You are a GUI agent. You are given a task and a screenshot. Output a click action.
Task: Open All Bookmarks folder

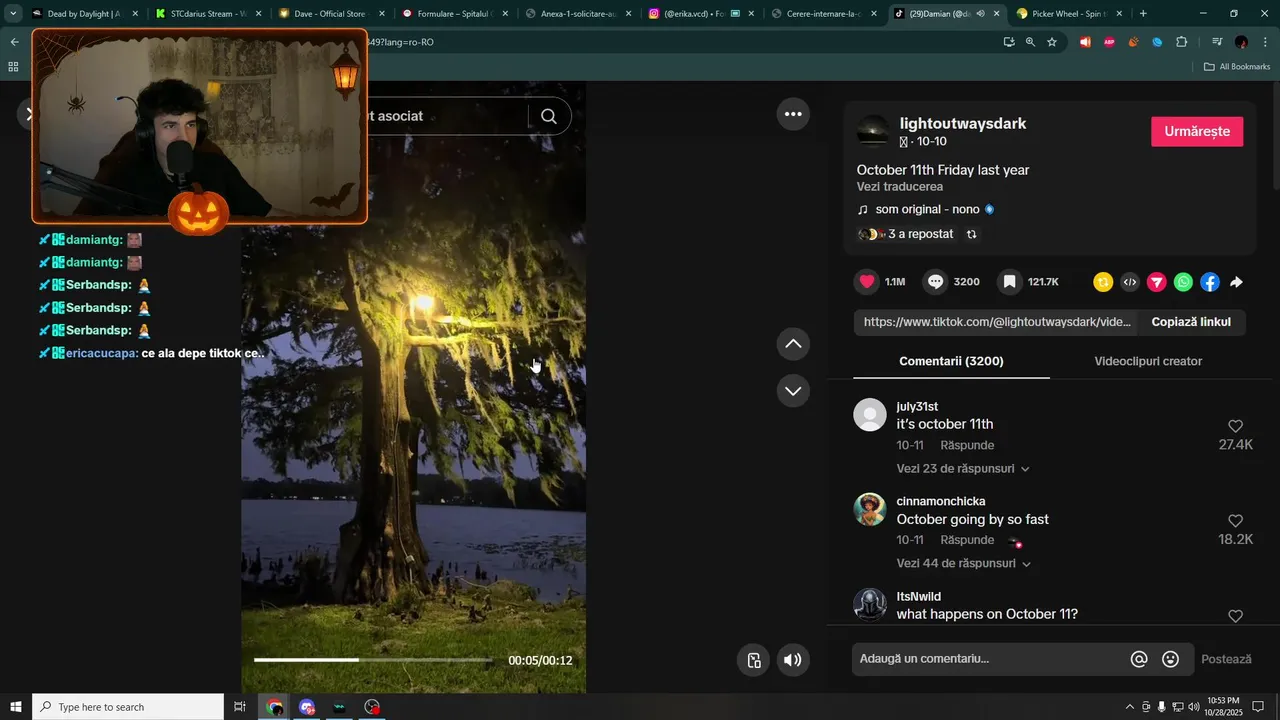point(1237,67)
